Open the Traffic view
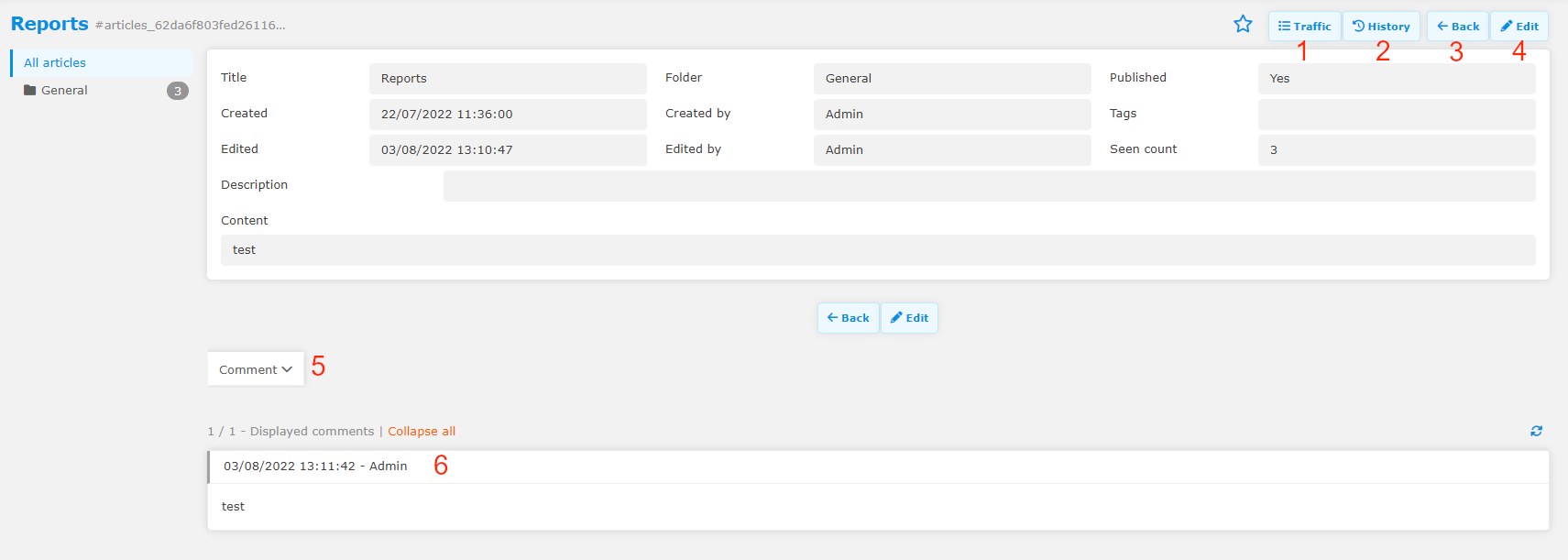The height and width of the screenshot is (560, 1568). coord(1304,27)
